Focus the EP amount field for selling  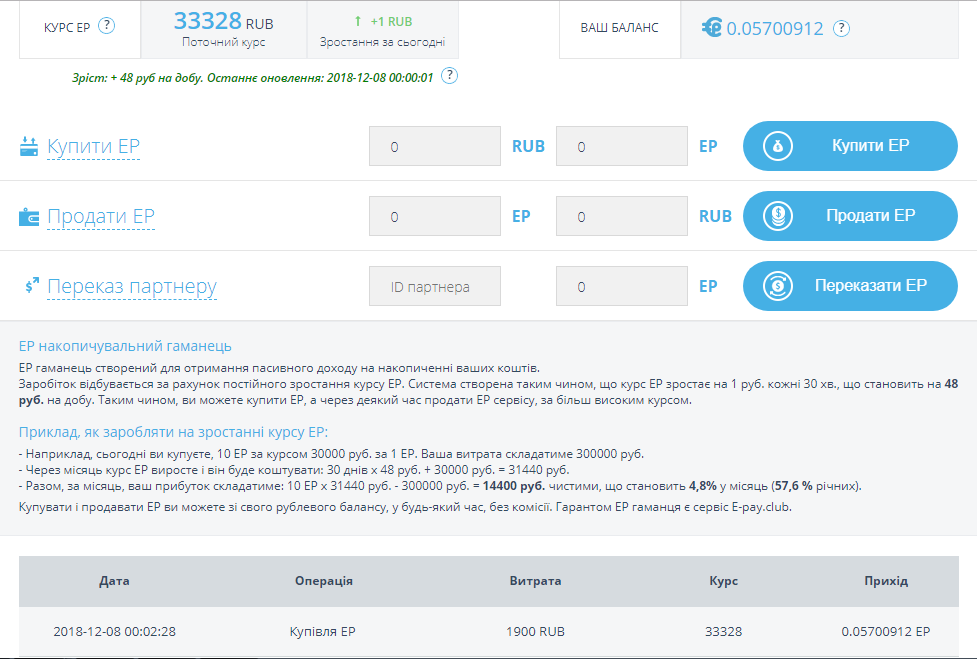[435, 216]
